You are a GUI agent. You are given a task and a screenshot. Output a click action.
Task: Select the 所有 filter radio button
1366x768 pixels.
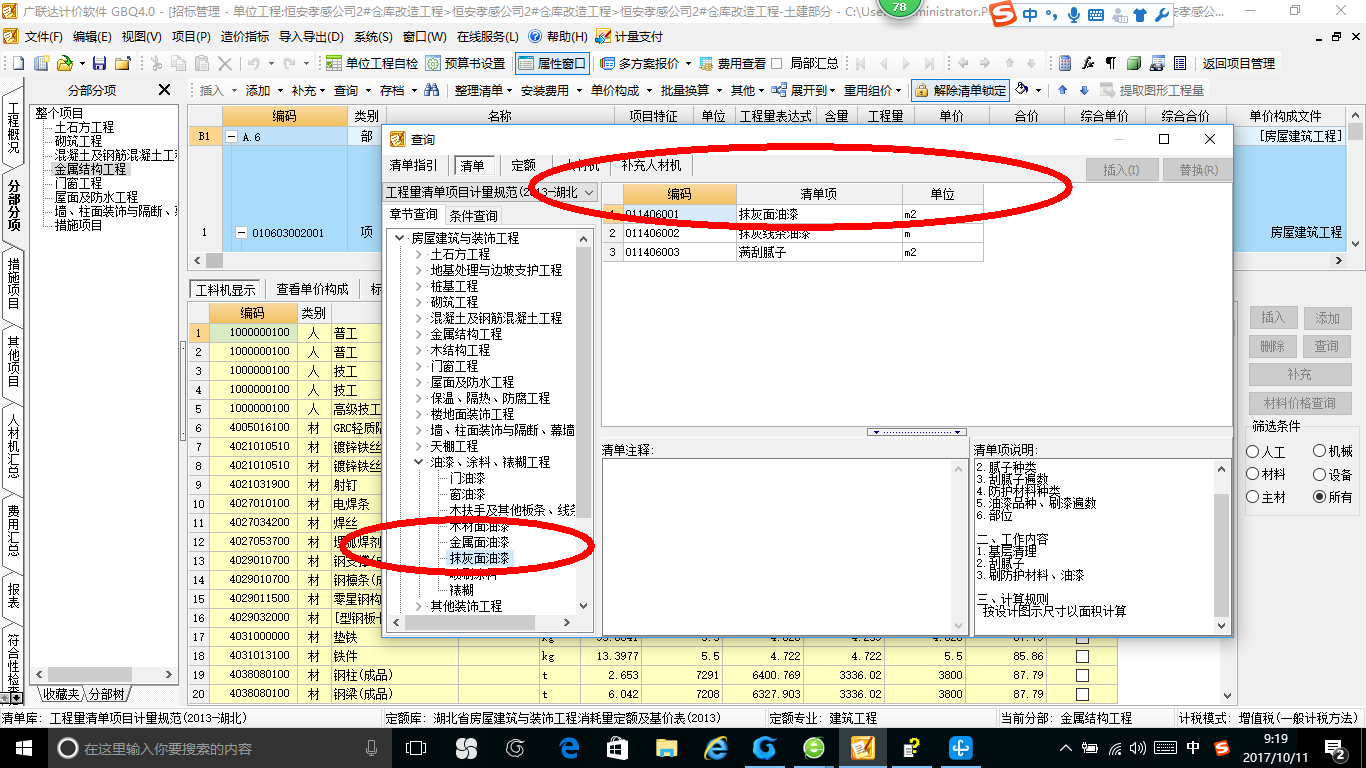[1320, 497]
